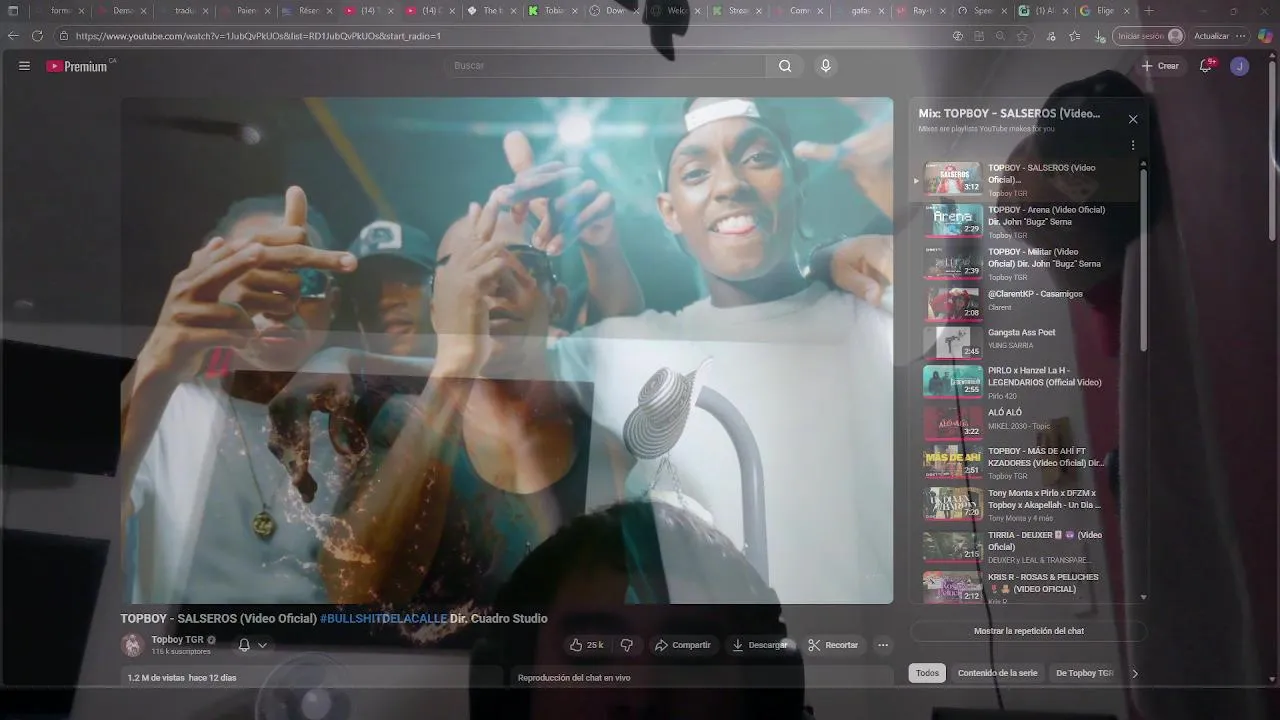Dislike the video
The height and width of the screenshot is (720, 1280).
point(627,645)
